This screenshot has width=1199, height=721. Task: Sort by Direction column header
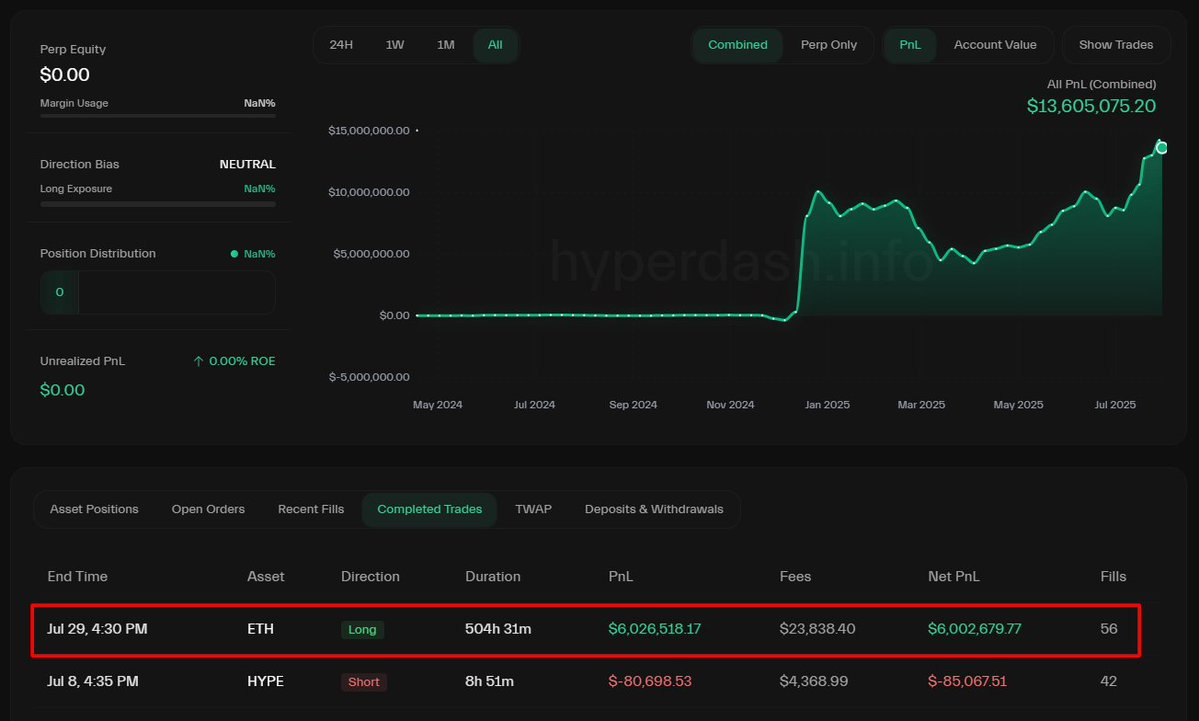370,576
